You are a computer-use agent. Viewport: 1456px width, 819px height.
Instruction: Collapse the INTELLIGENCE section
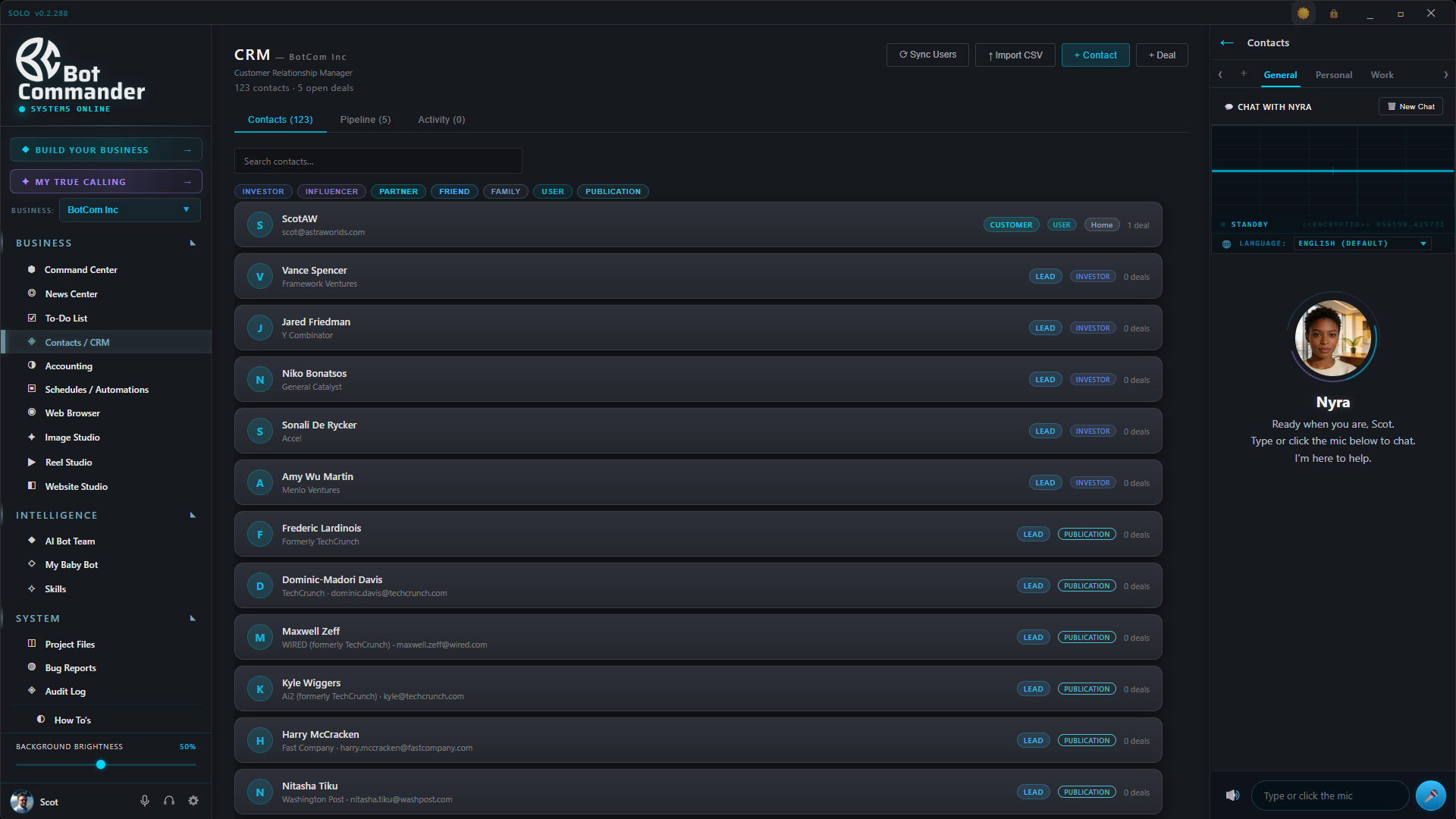point(193,516)
